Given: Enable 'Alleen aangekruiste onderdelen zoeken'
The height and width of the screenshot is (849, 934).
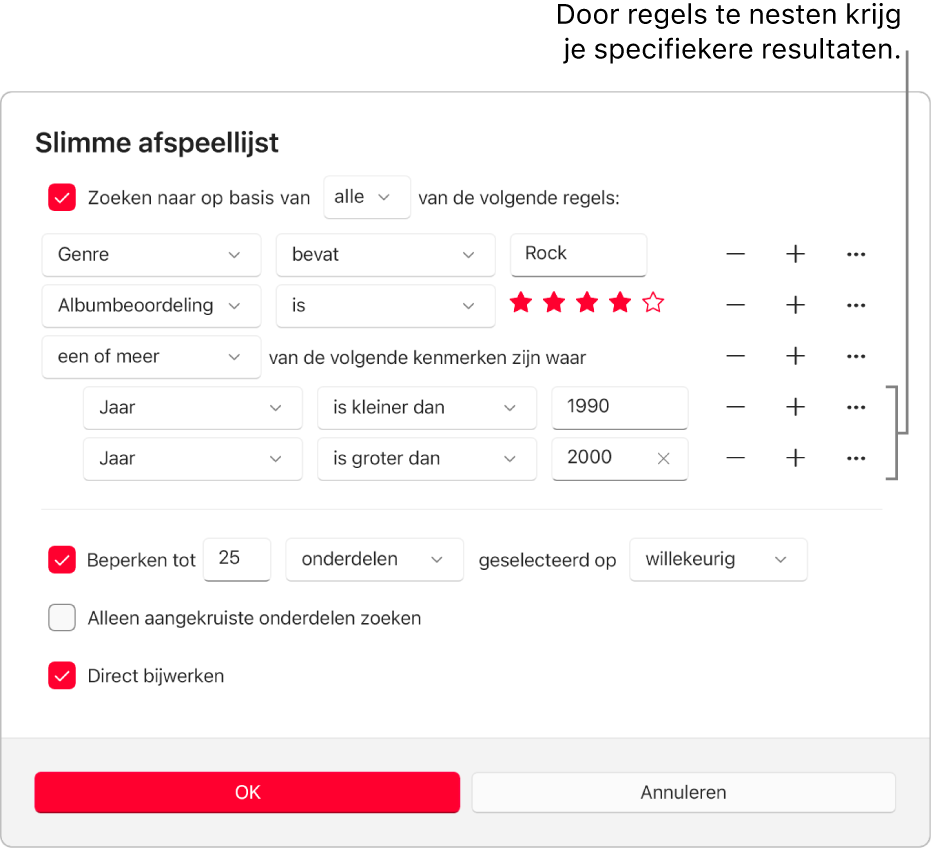Looking at the screenshot, I should coord(61,618).
